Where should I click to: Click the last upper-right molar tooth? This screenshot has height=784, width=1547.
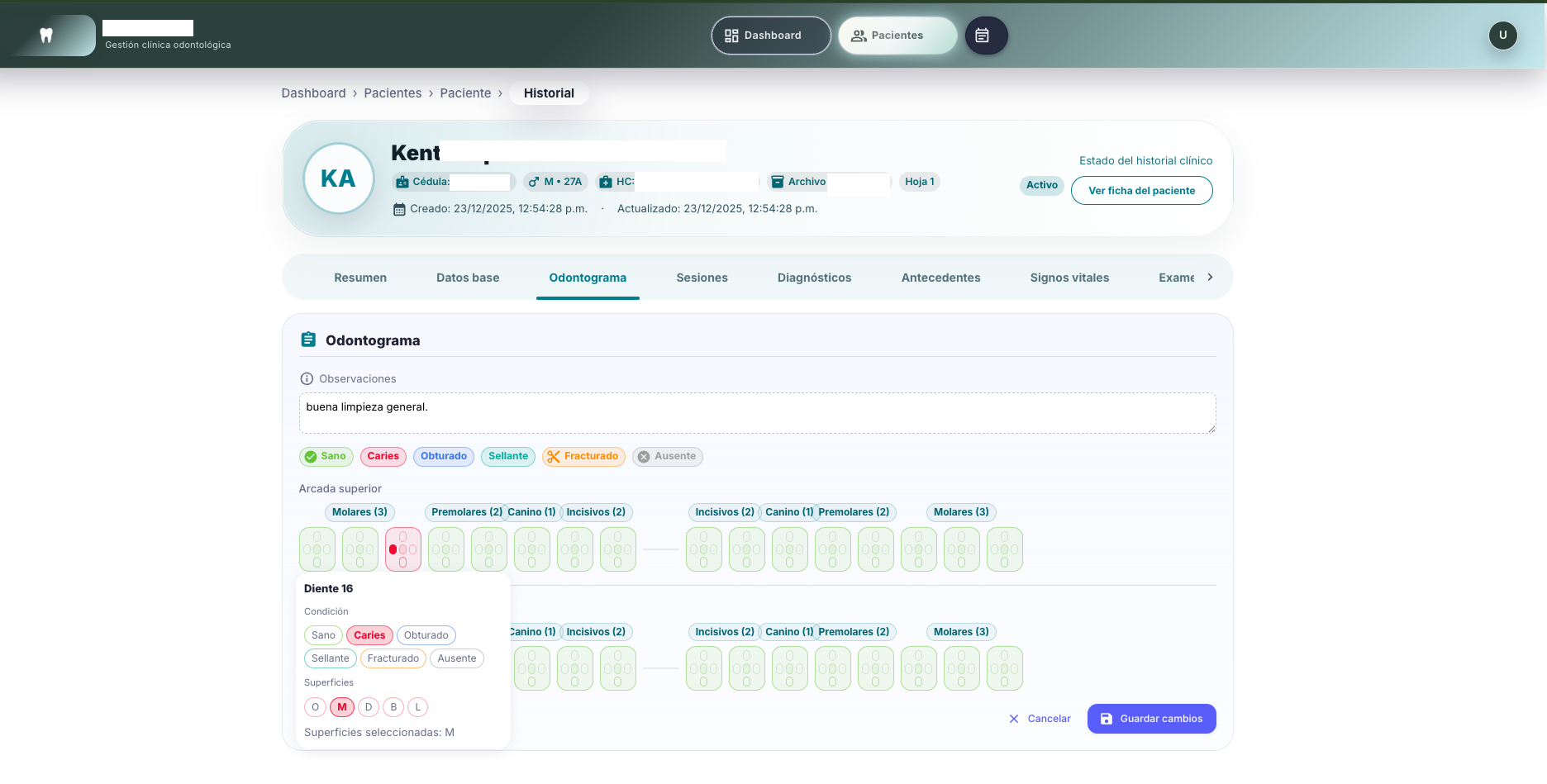1004,549
